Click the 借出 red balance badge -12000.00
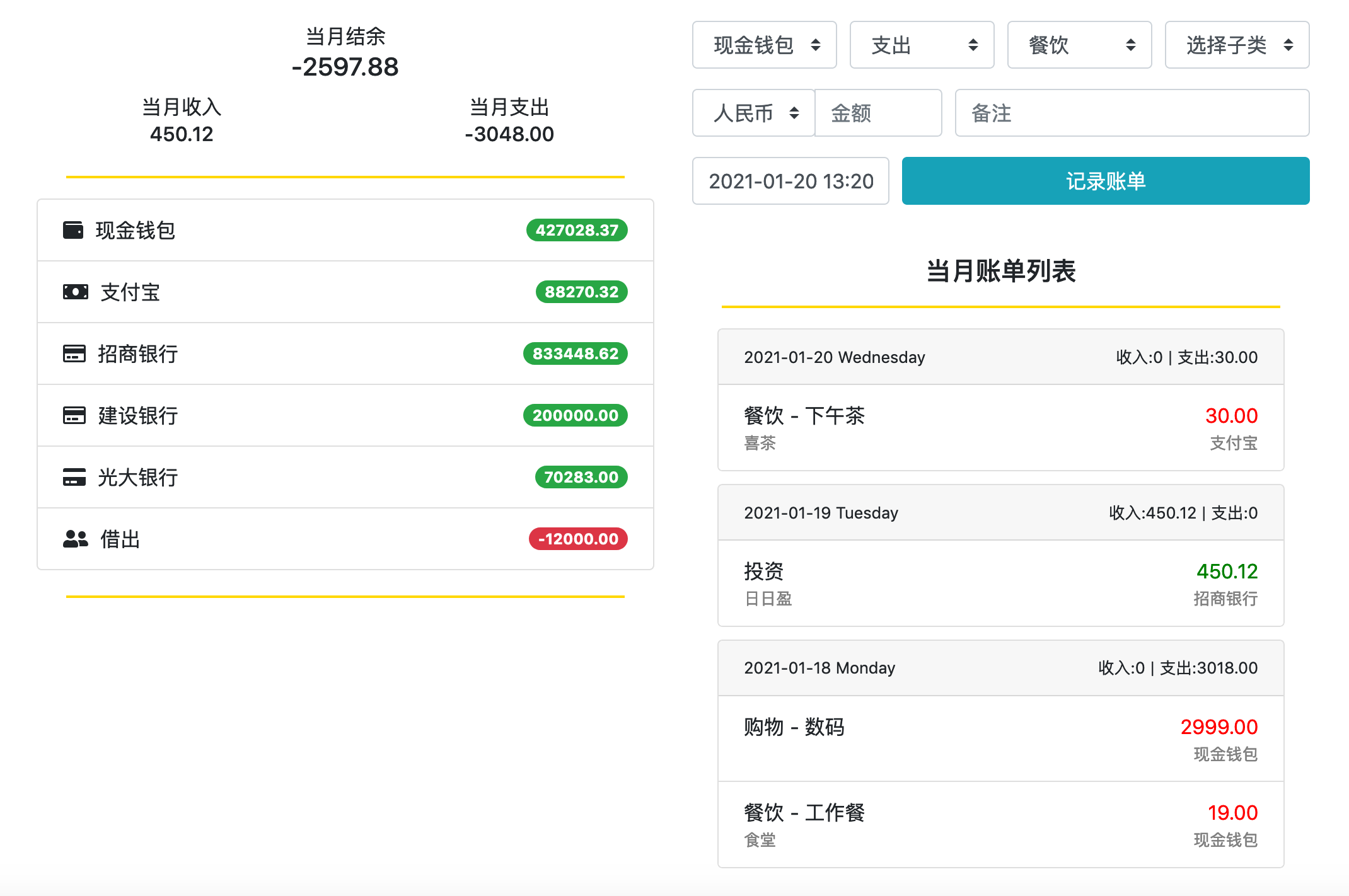1349x896 pixels. tap(577, 539)
